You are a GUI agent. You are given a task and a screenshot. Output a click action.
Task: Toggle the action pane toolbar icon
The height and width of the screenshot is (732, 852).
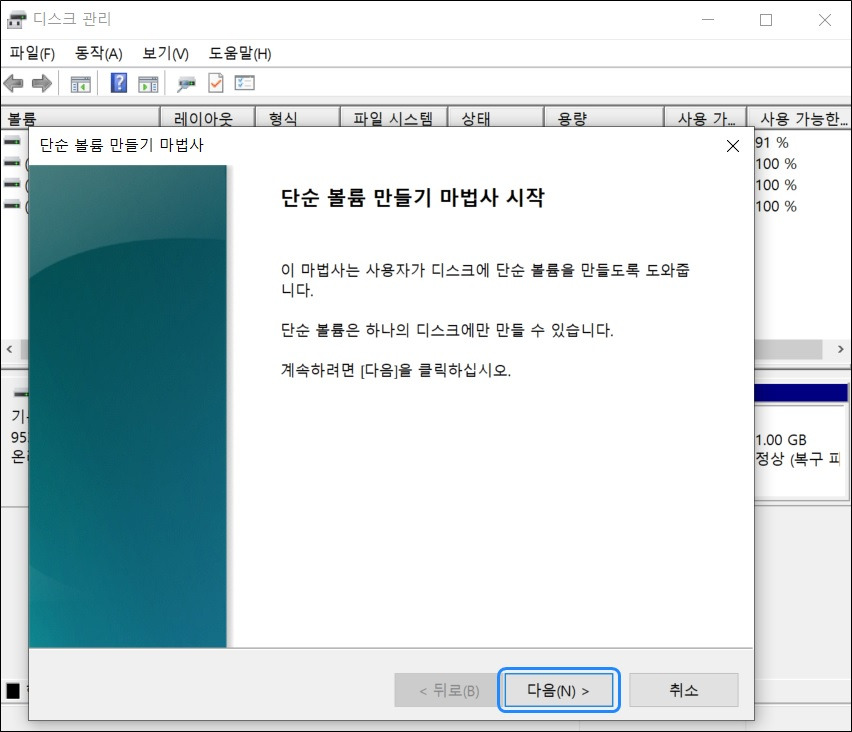[148, 84]
